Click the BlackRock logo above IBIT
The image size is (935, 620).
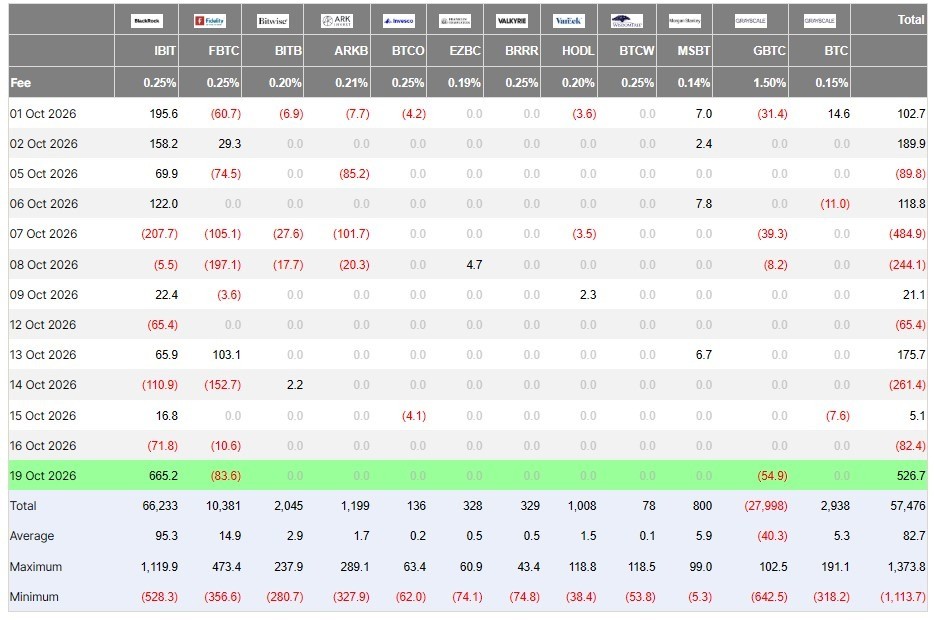click(147, 21)
